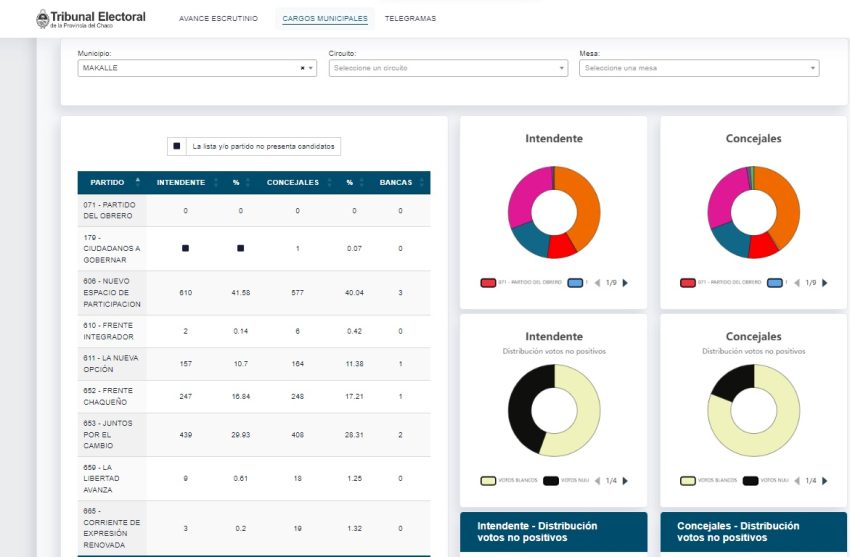
Task: Advance legend page in Concejales votos no positivos
Action: (x=826, y=481)
